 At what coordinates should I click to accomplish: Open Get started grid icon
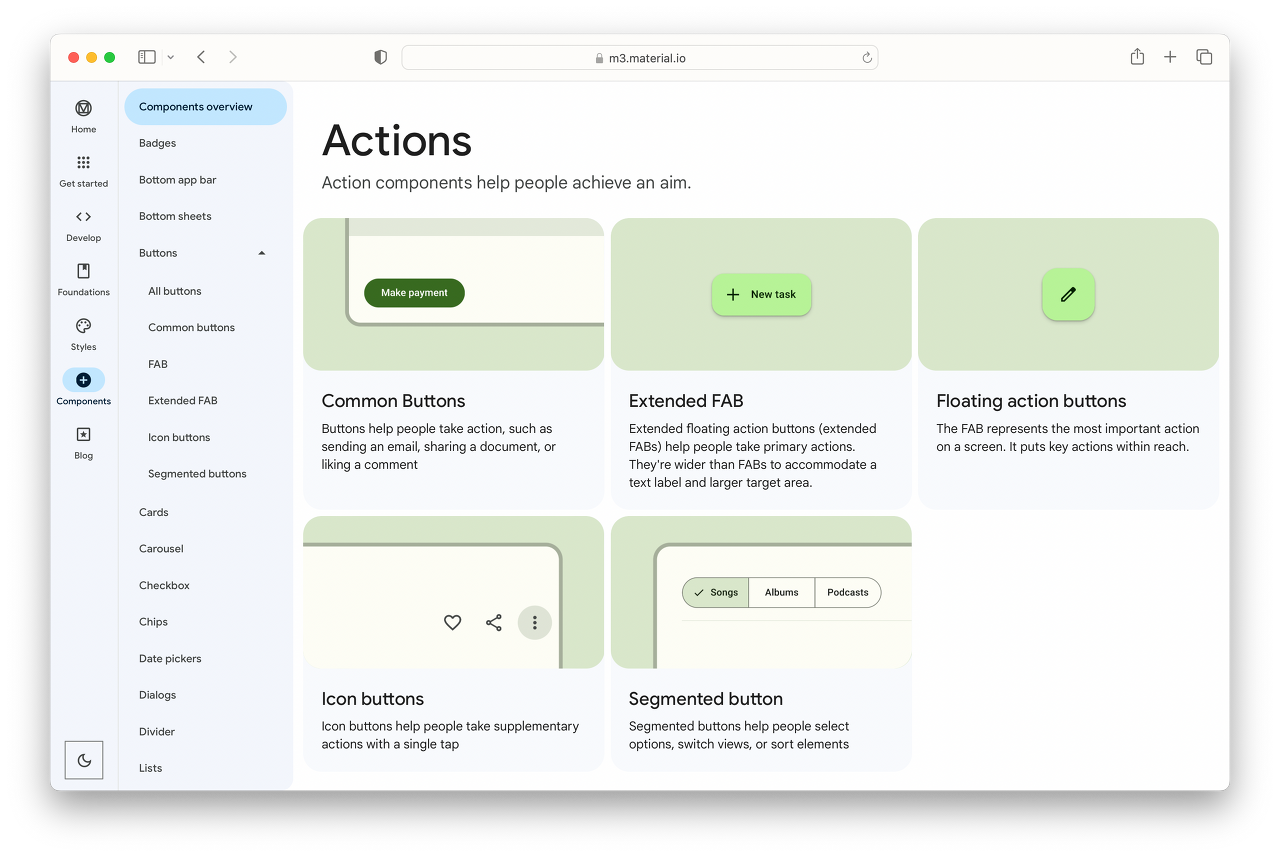(84, 162)
